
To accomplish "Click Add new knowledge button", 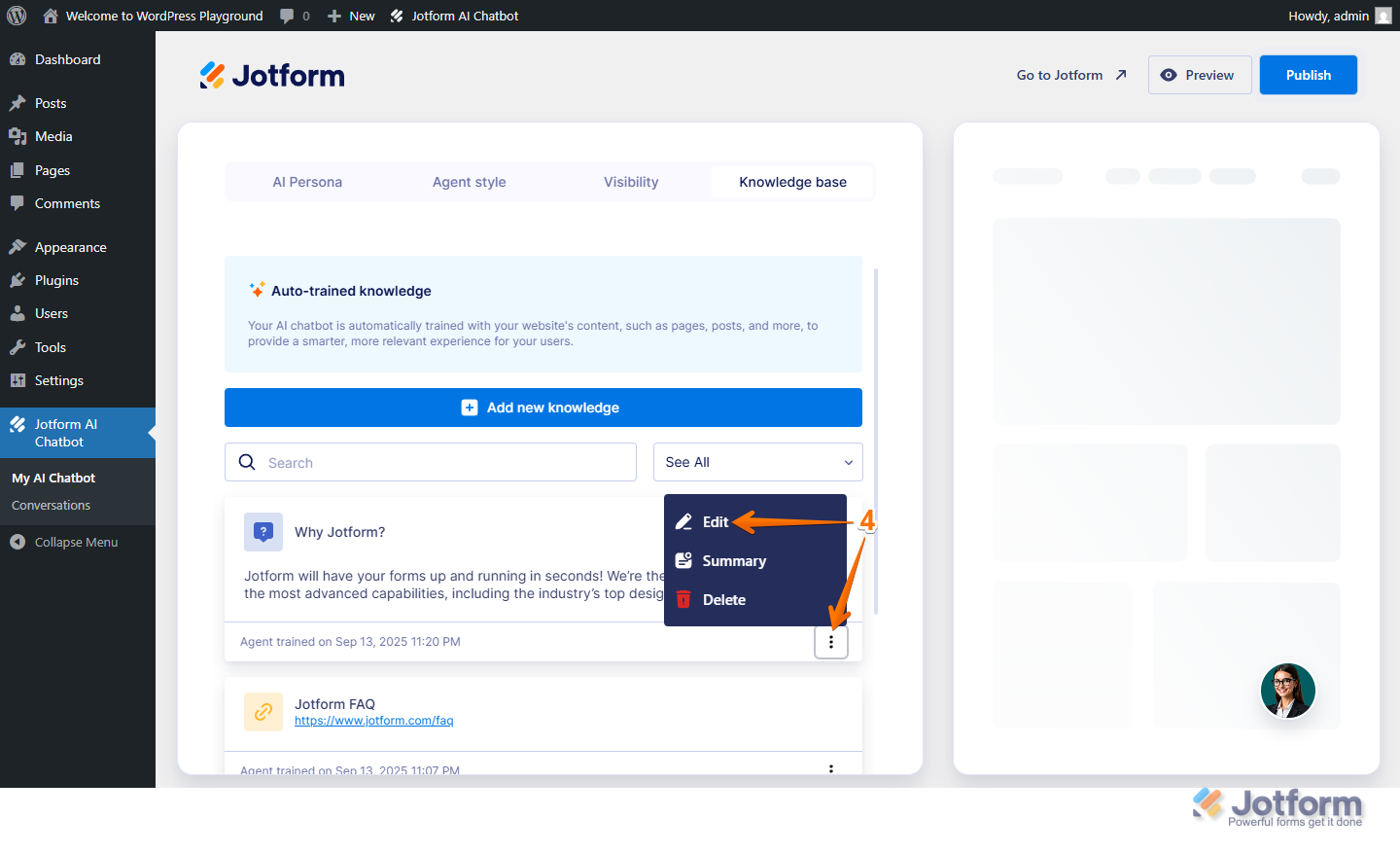I will (543, 408).
